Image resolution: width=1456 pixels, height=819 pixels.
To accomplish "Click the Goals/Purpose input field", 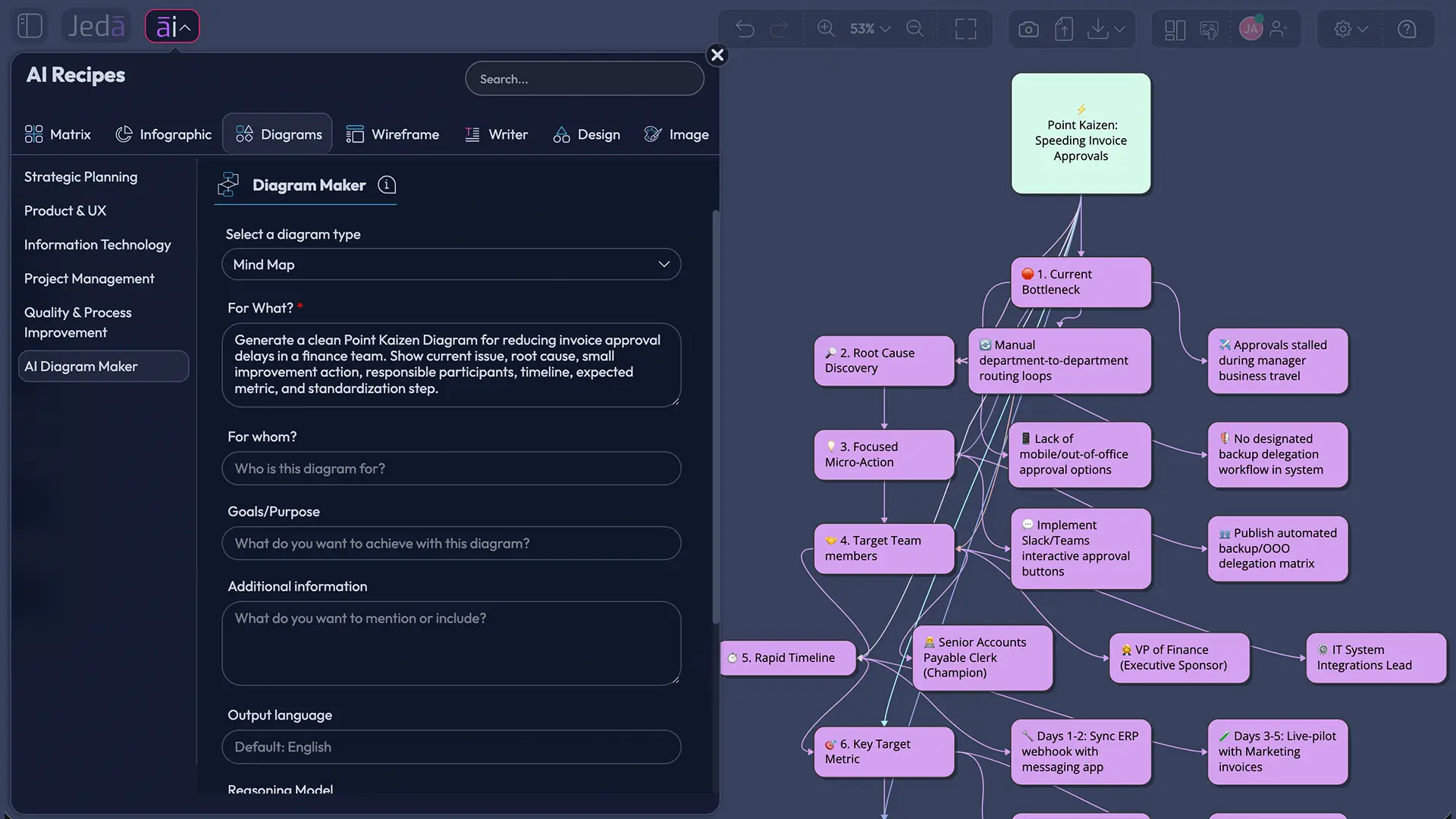I will [x=451, y=544].
